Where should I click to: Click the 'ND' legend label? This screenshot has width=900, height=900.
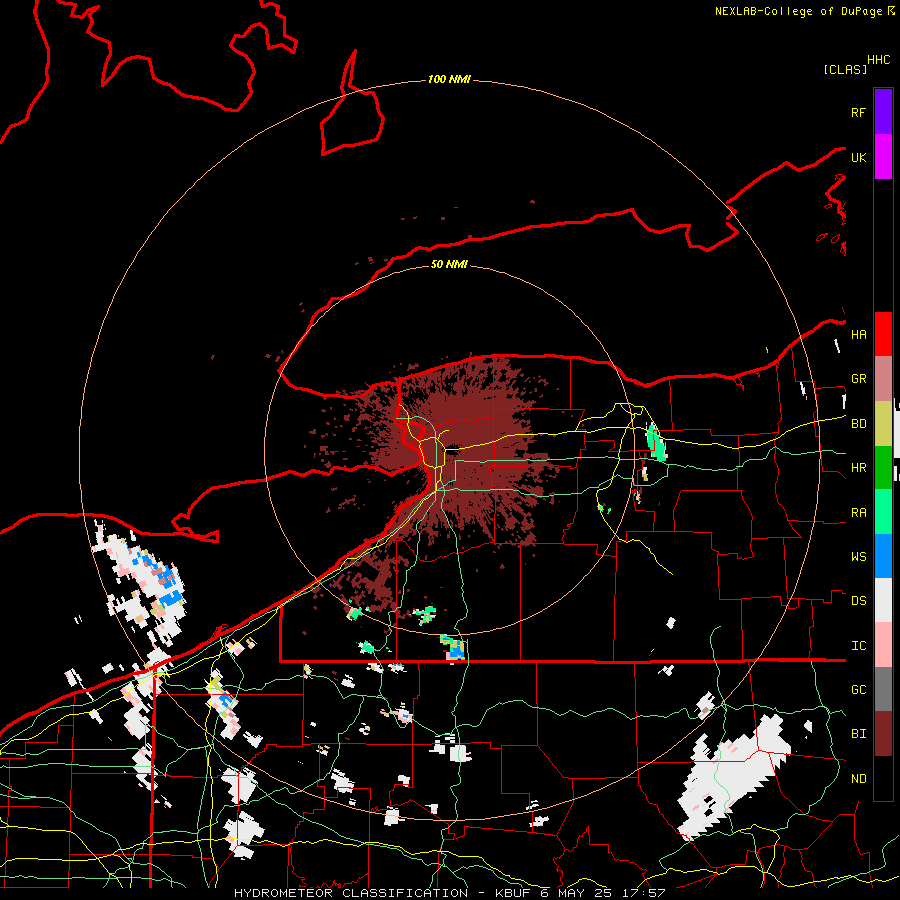click(858, 779)
